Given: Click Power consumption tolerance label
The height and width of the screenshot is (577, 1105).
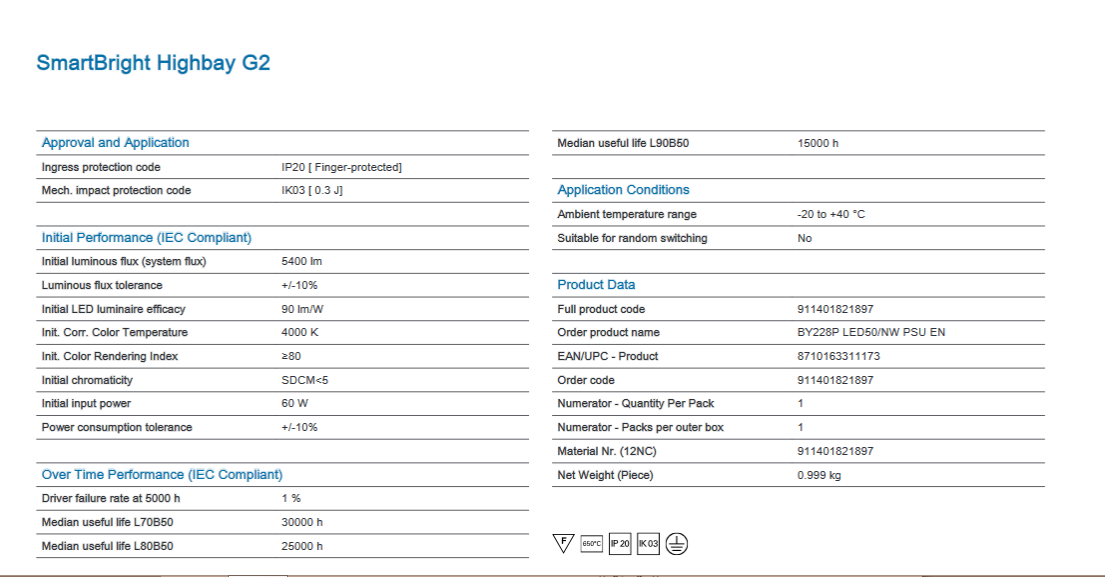Looking at the screenshot, I should [x=117, y=428].
